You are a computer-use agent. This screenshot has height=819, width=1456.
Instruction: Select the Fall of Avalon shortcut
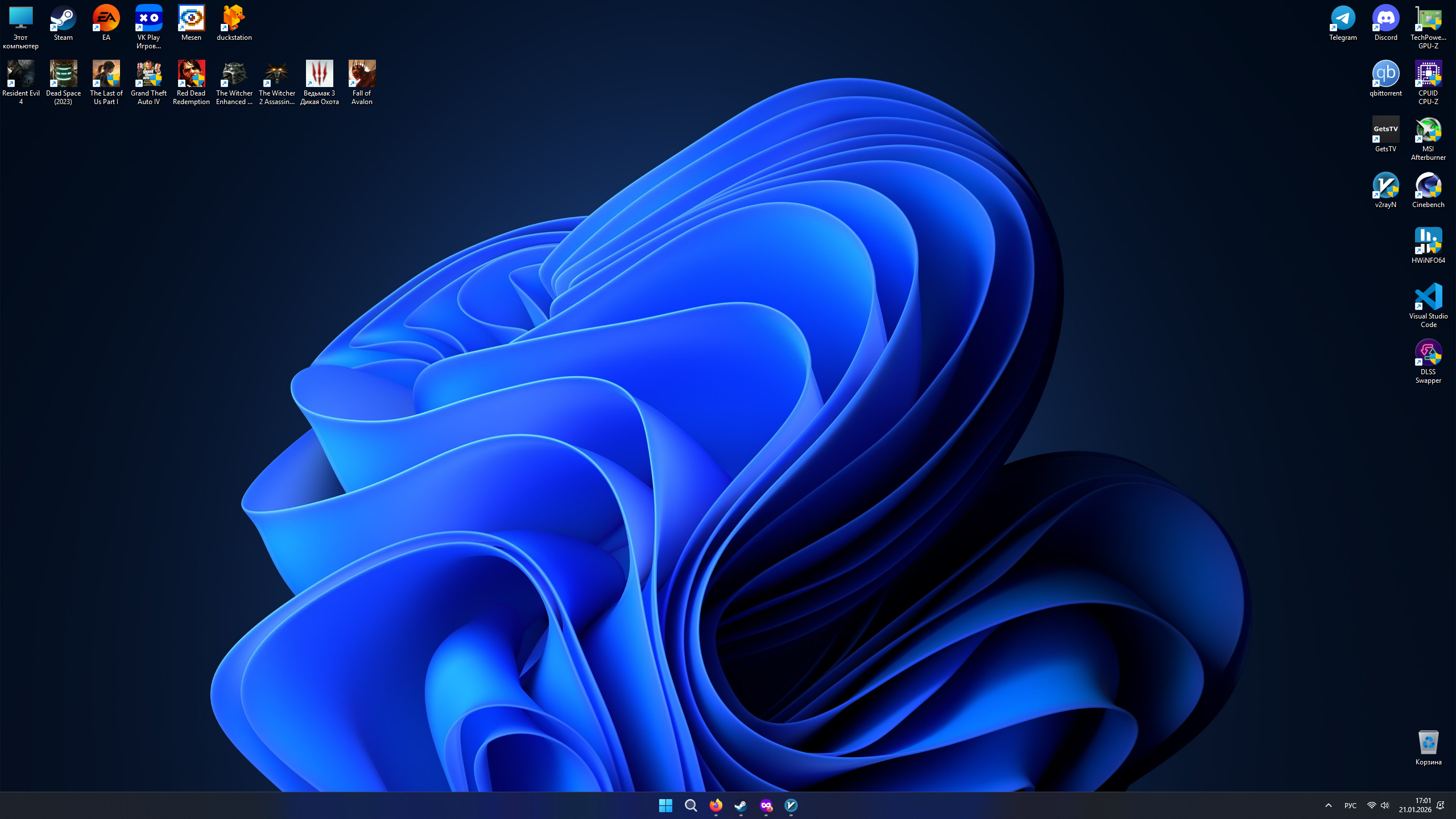[x=362, y=81]
